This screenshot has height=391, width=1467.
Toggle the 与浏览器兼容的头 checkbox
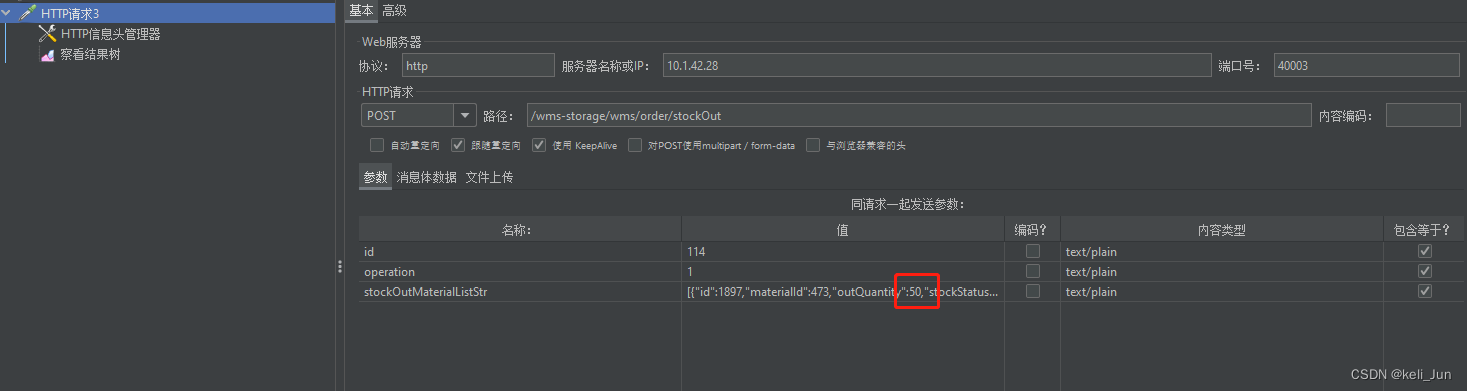(813, 145)
